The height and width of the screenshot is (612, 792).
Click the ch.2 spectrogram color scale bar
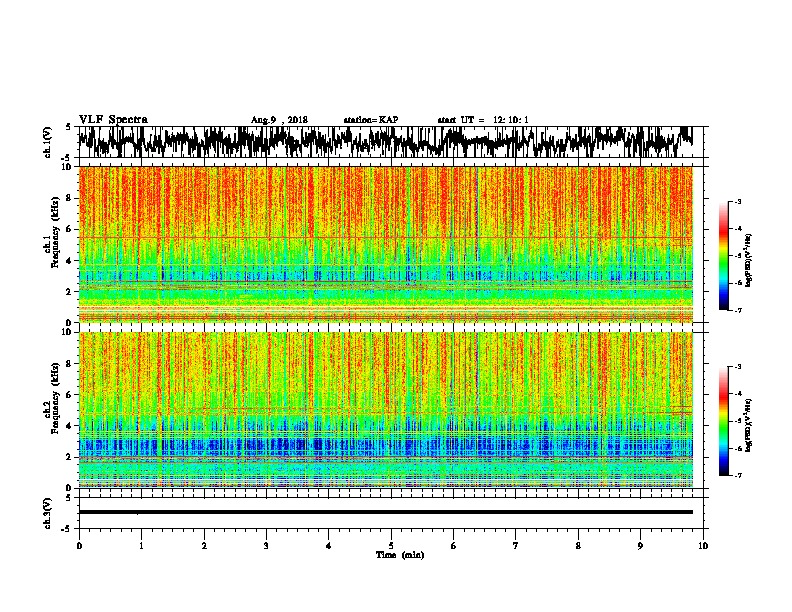coord(723,421)
